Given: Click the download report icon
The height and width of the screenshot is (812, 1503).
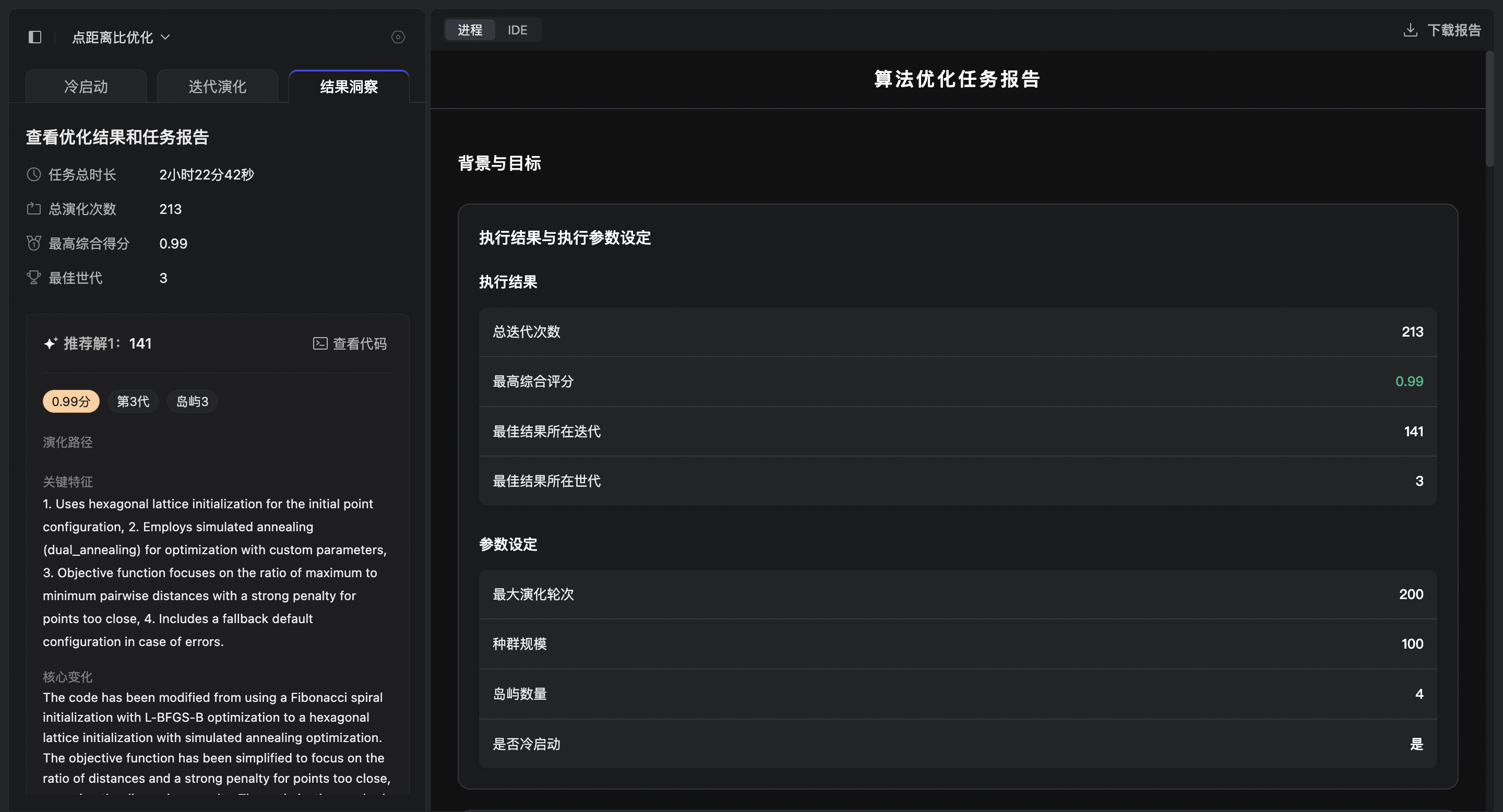Looking at the screenshot, I should [1410, 30].
